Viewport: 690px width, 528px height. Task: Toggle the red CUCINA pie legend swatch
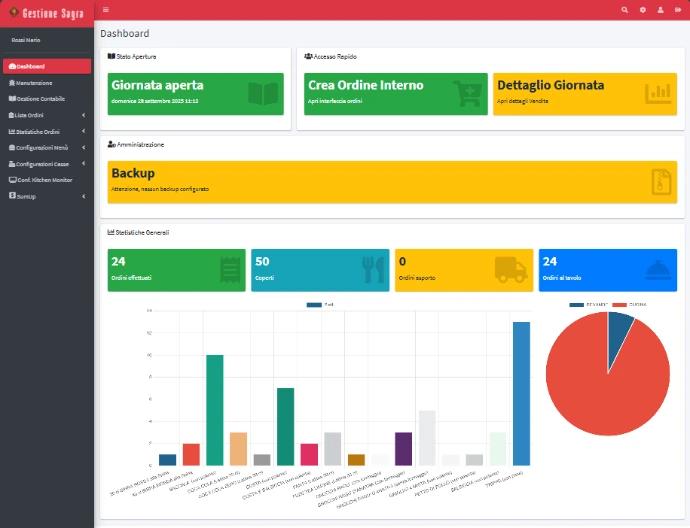619,304
